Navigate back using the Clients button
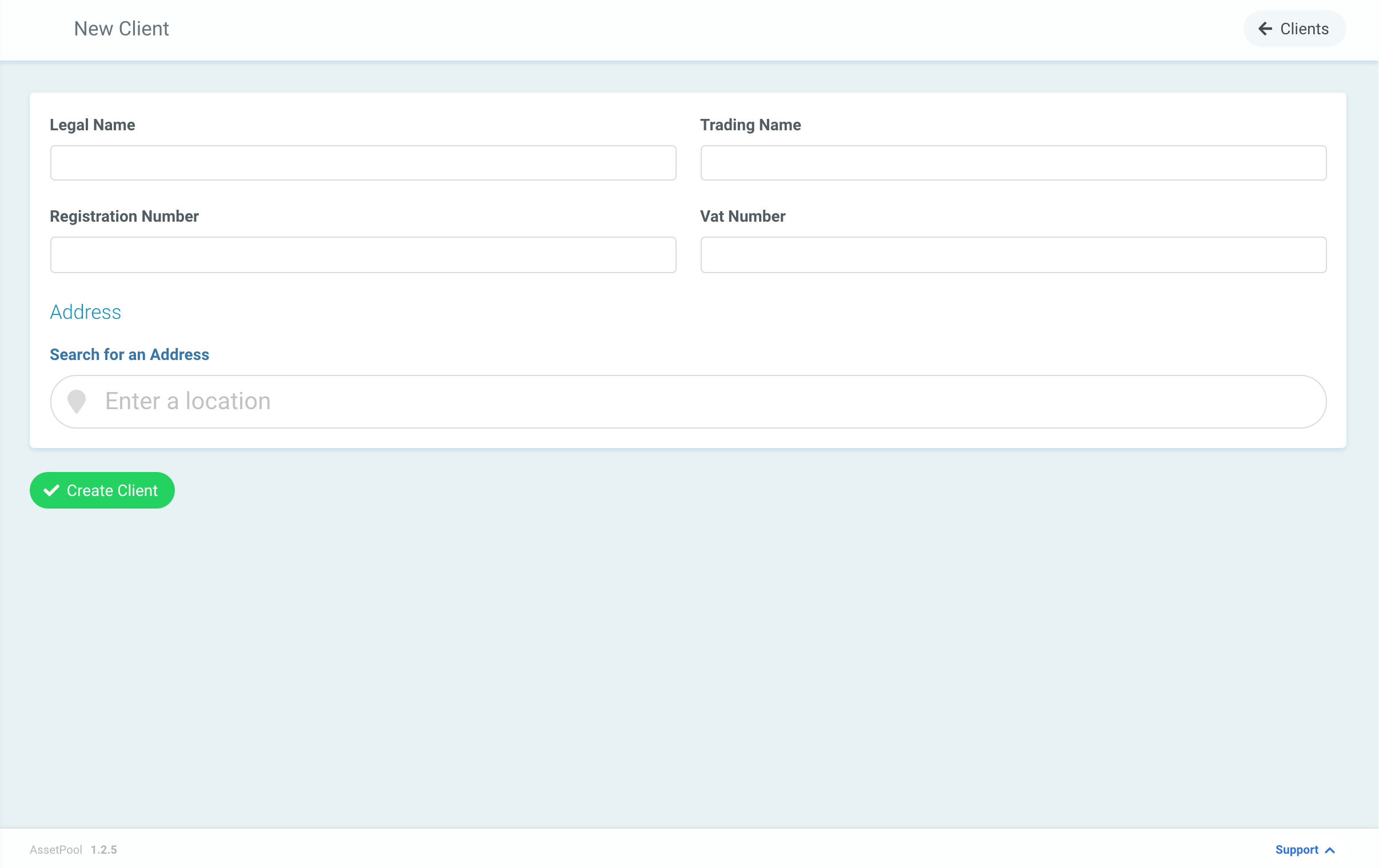Image resolution: width=1379 pixels, height=868 pixels. tap(1294, 28)
